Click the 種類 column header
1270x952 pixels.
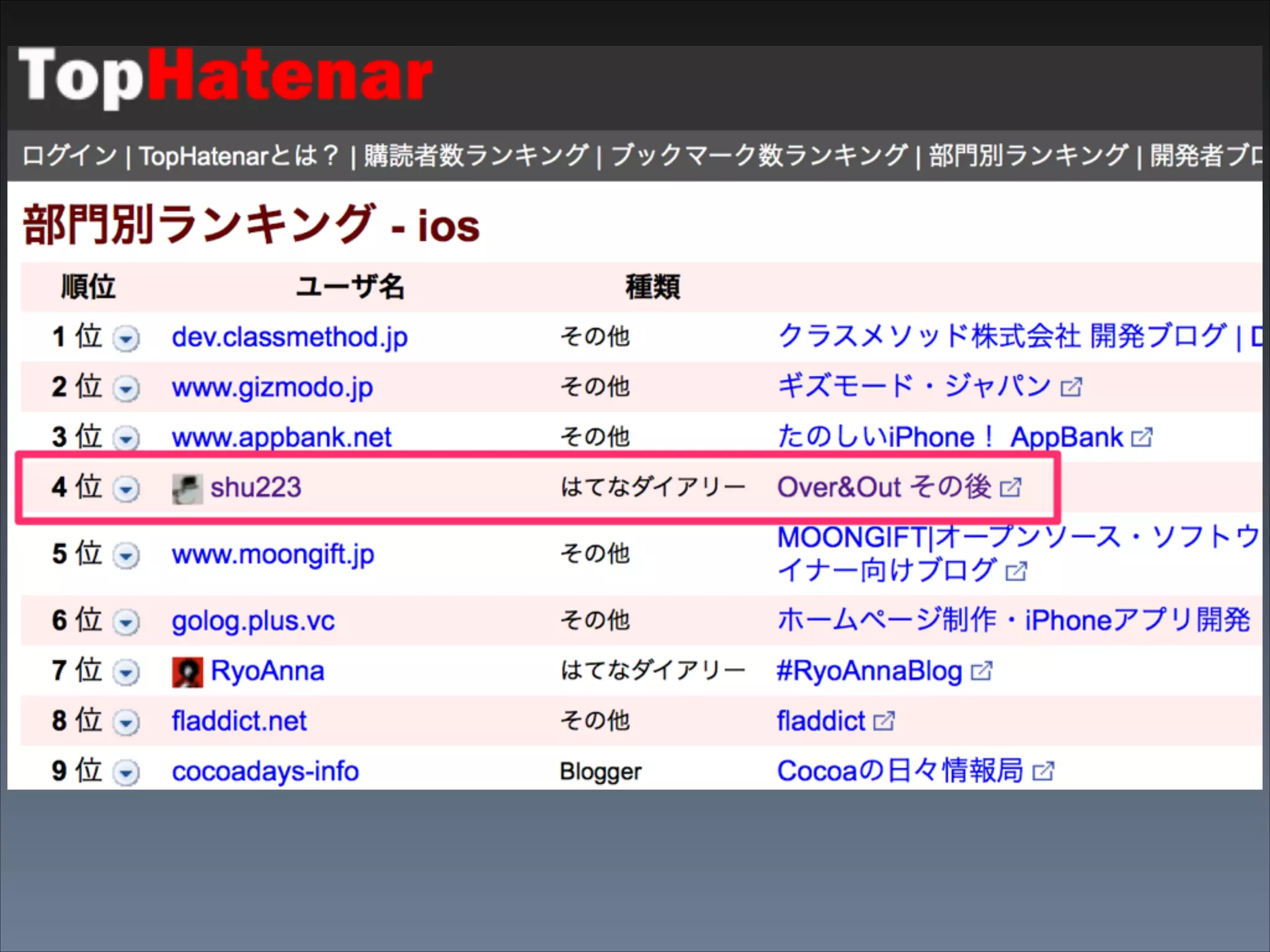[x=652, y=287]
